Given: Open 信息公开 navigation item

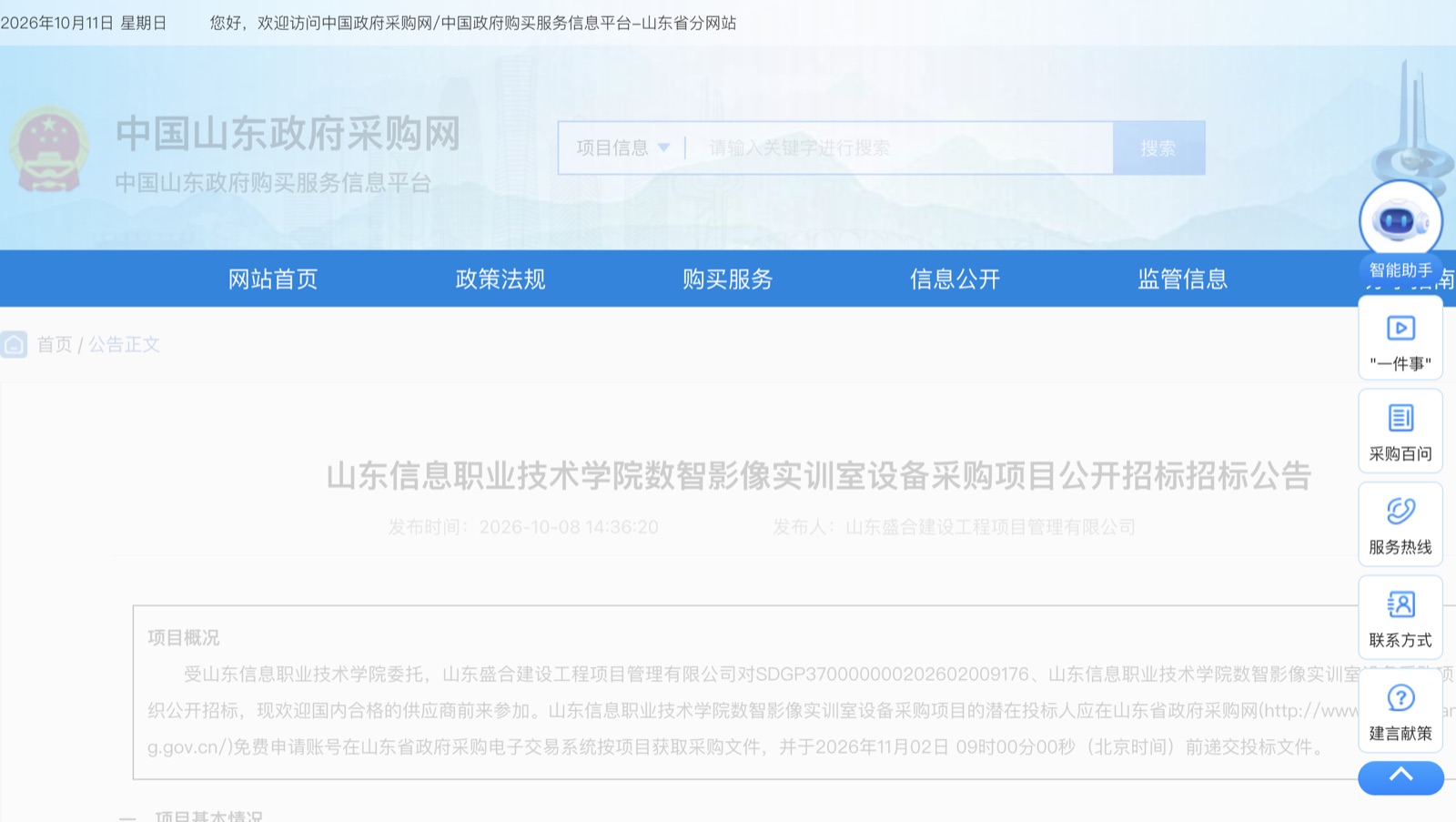Looking at the screenshot, I should point(955,279).
